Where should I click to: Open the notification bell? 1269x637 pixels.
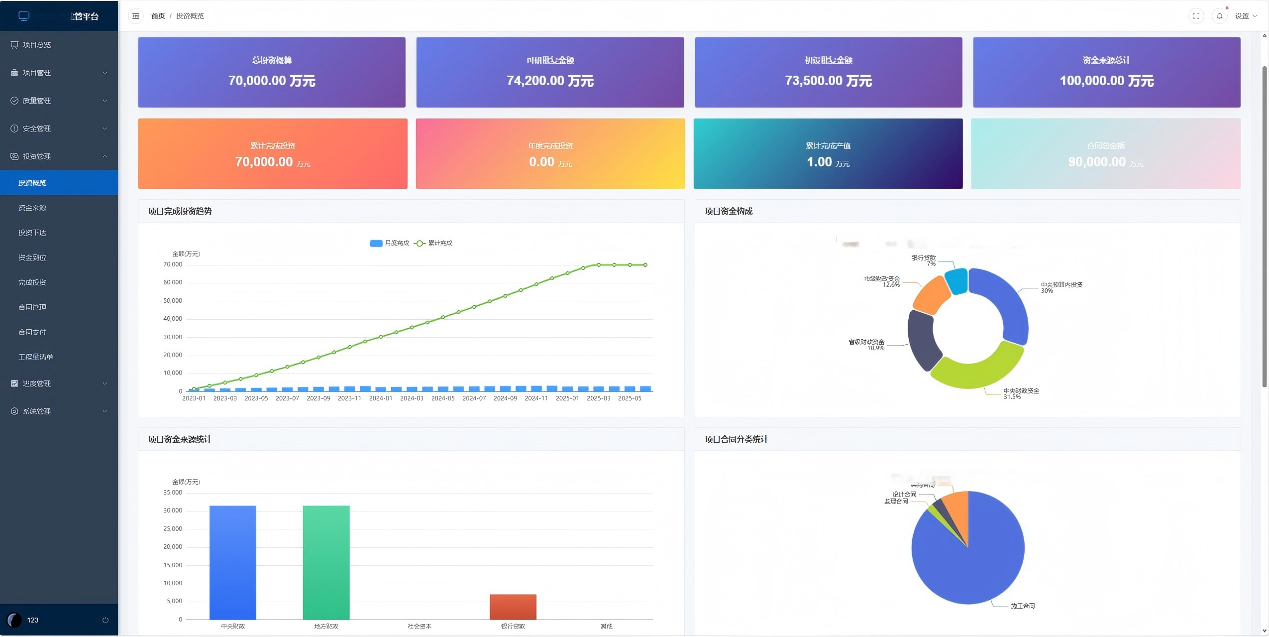click(x=1220, y=16)
